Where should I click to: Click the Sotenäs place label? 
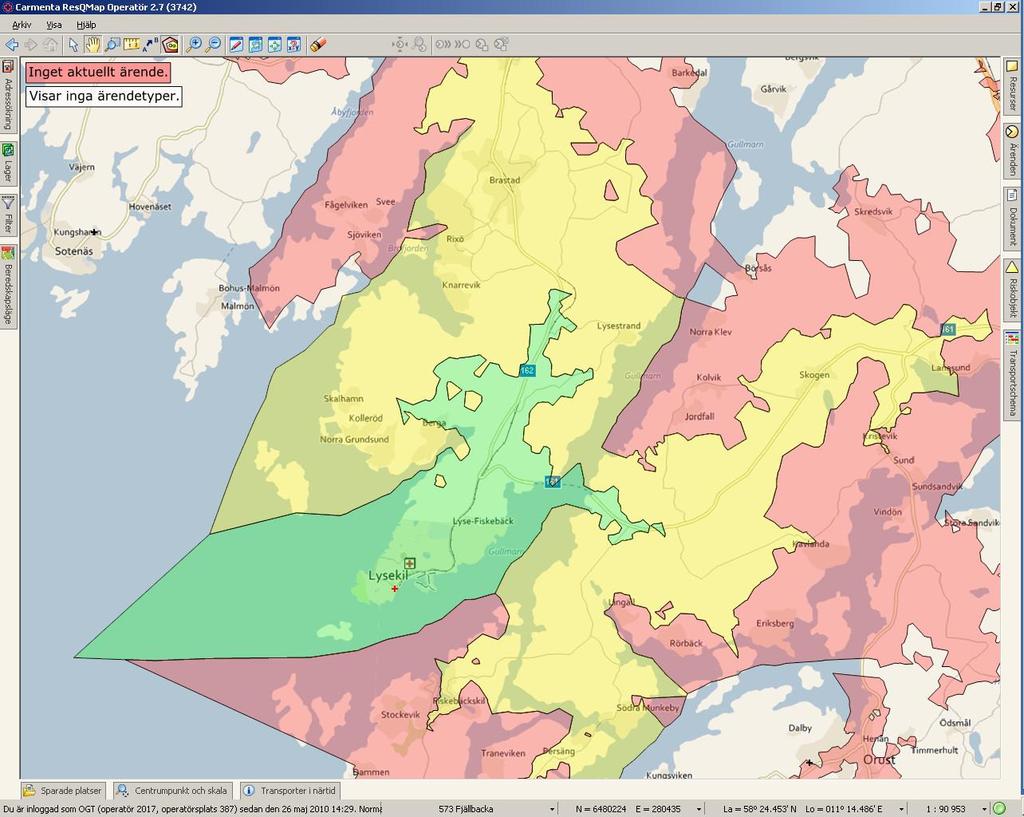click(x=74, y=251)
